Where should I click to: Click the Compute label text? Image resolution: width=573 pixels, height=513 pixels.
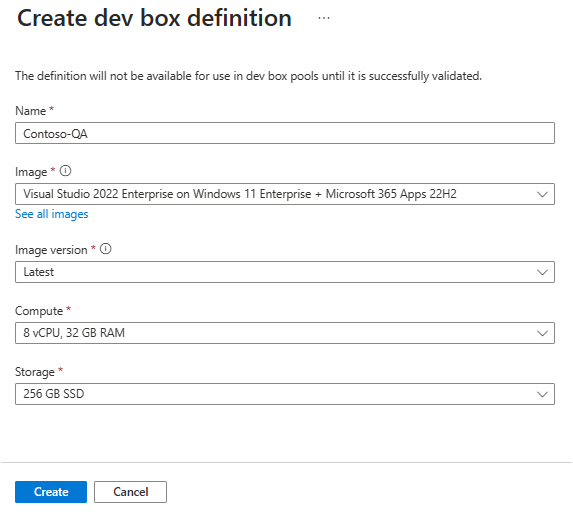pyautogui.click(x=39, y=311)
